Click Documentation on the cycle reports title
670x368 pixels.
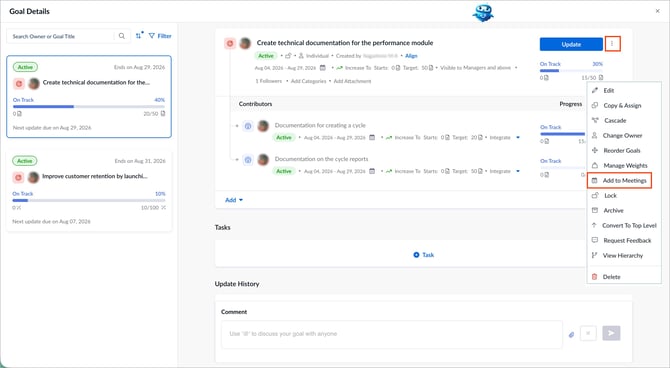point(321,159)
